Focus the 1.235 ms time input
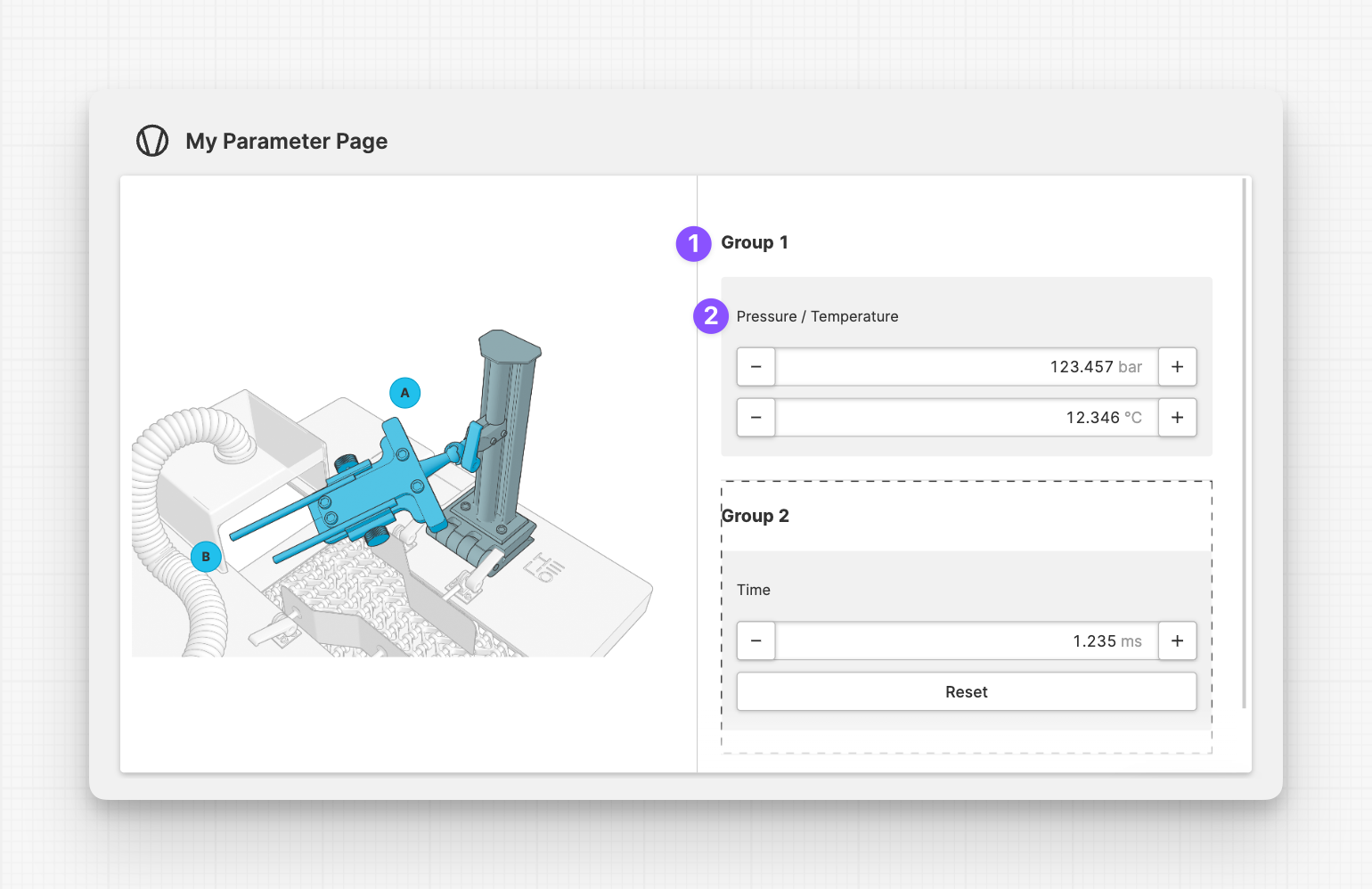Screen dimensions: 1372x889 [x=966, y=641]
